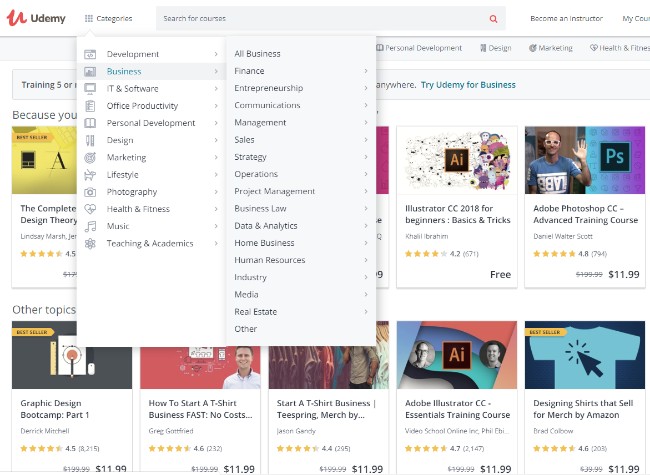
Task: Open Adobe Photoshop CC Advanced Training Course
Action: point(585,214)
